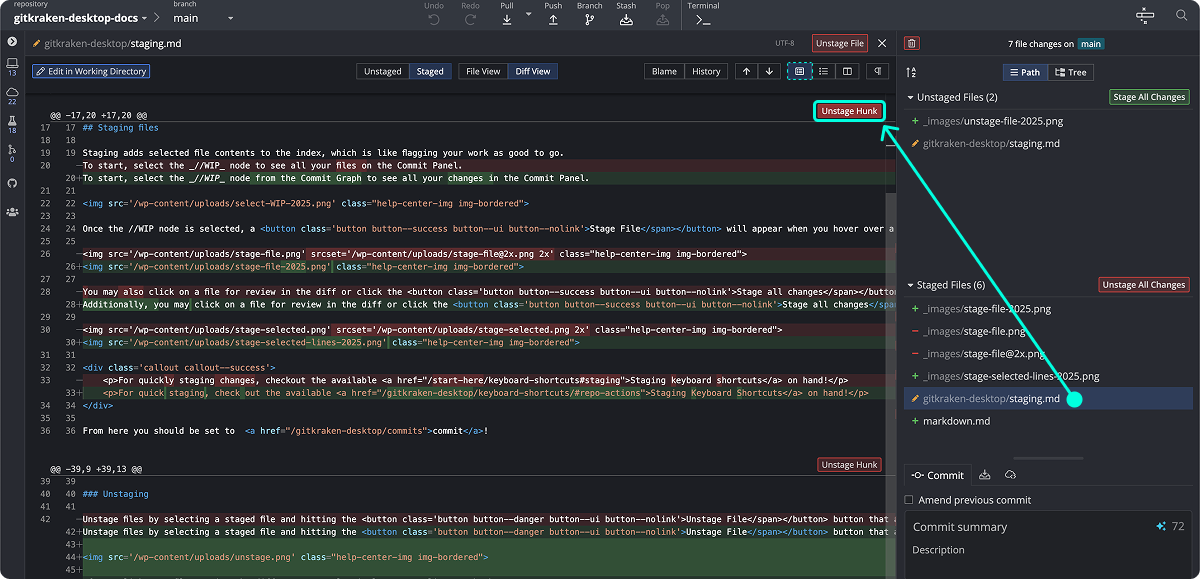Open the Terminal from the toolbar
Viewport: 1200px width, 579px height.
point(703,19)
